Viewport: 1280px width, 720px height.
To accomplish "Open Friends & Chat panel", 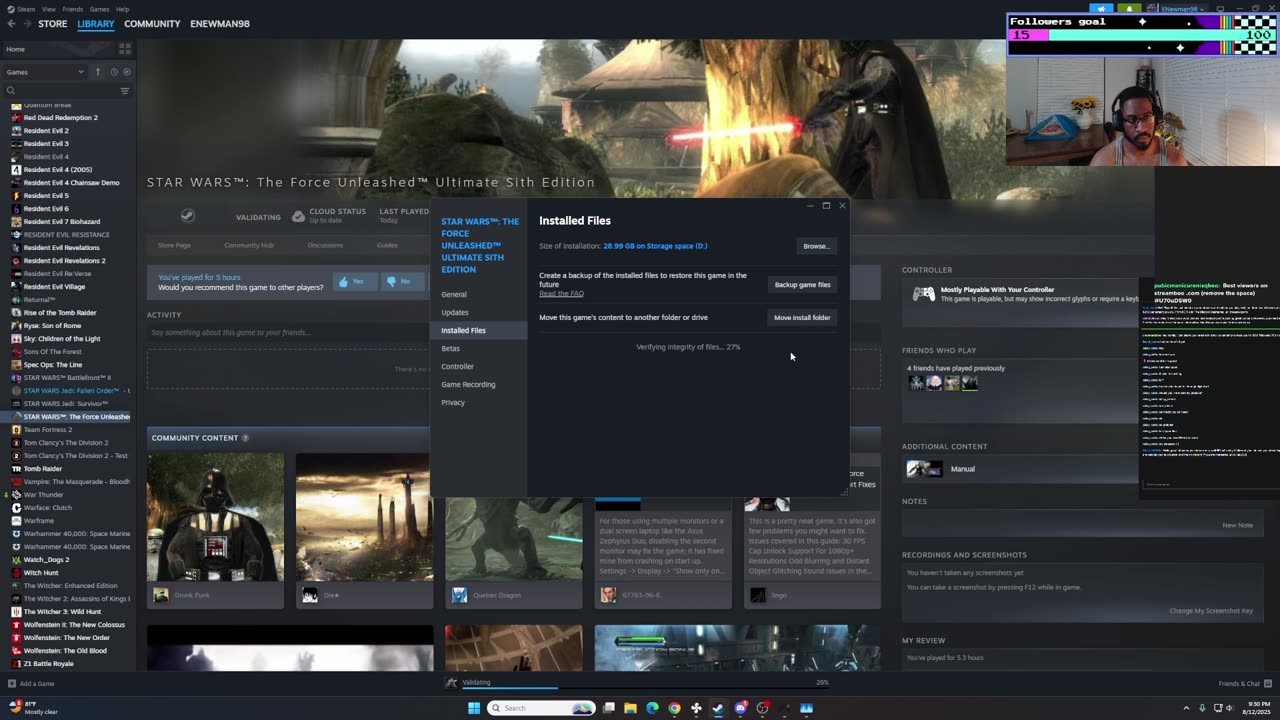I will point(1244,684).
